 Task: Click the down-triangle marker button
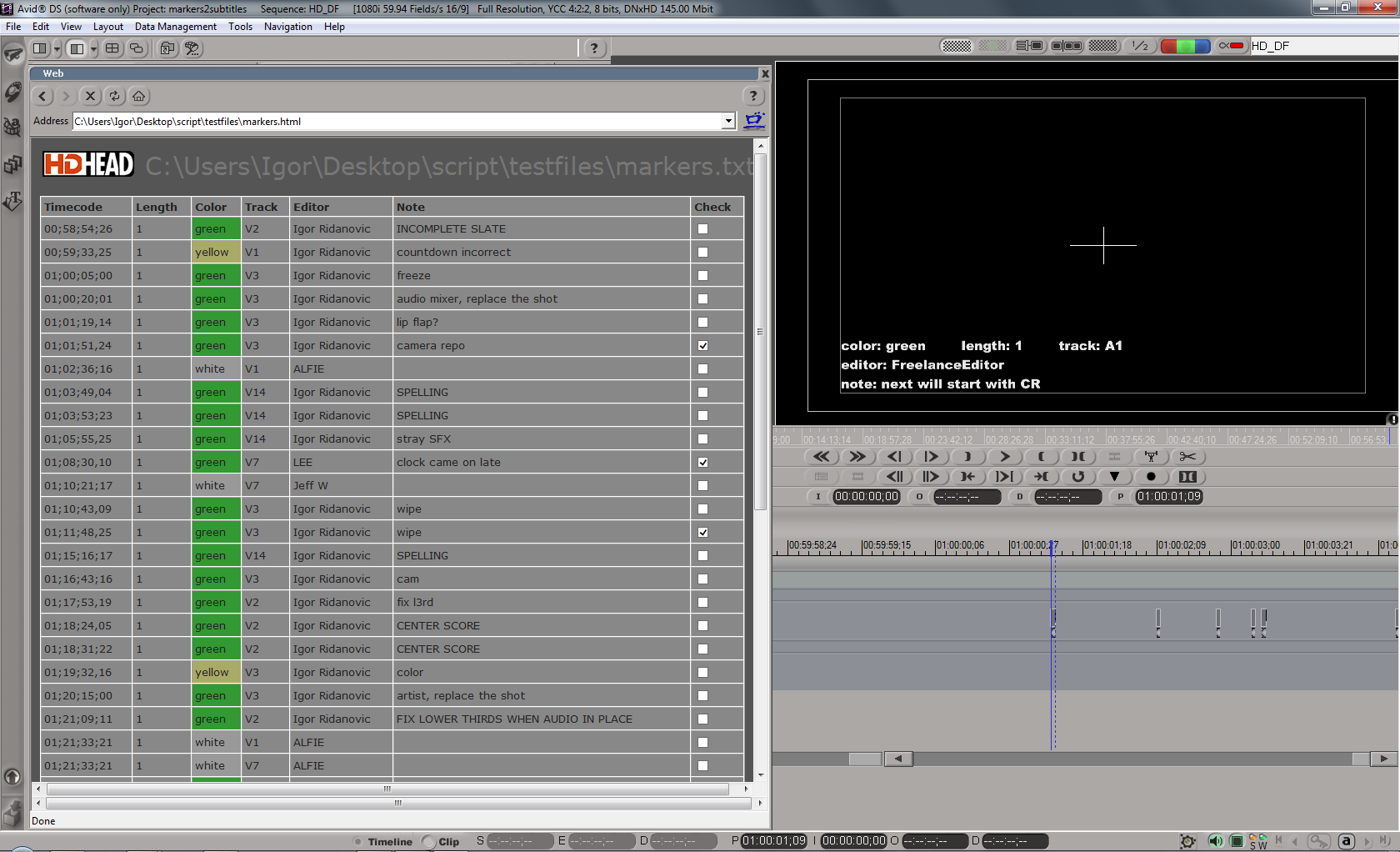tap(1114, 477)
